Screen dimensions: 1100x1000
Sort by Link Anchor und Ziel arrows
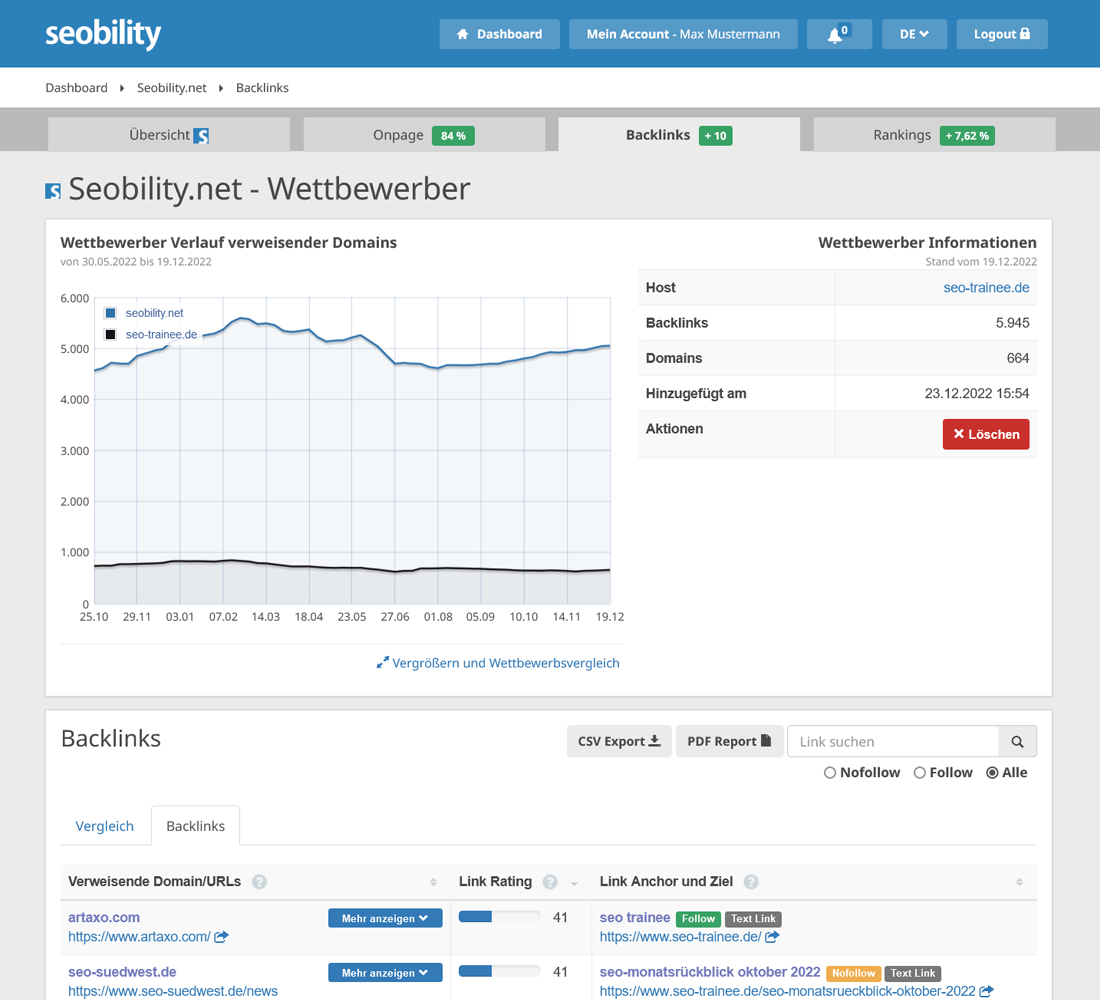[x=1019, y=882]
